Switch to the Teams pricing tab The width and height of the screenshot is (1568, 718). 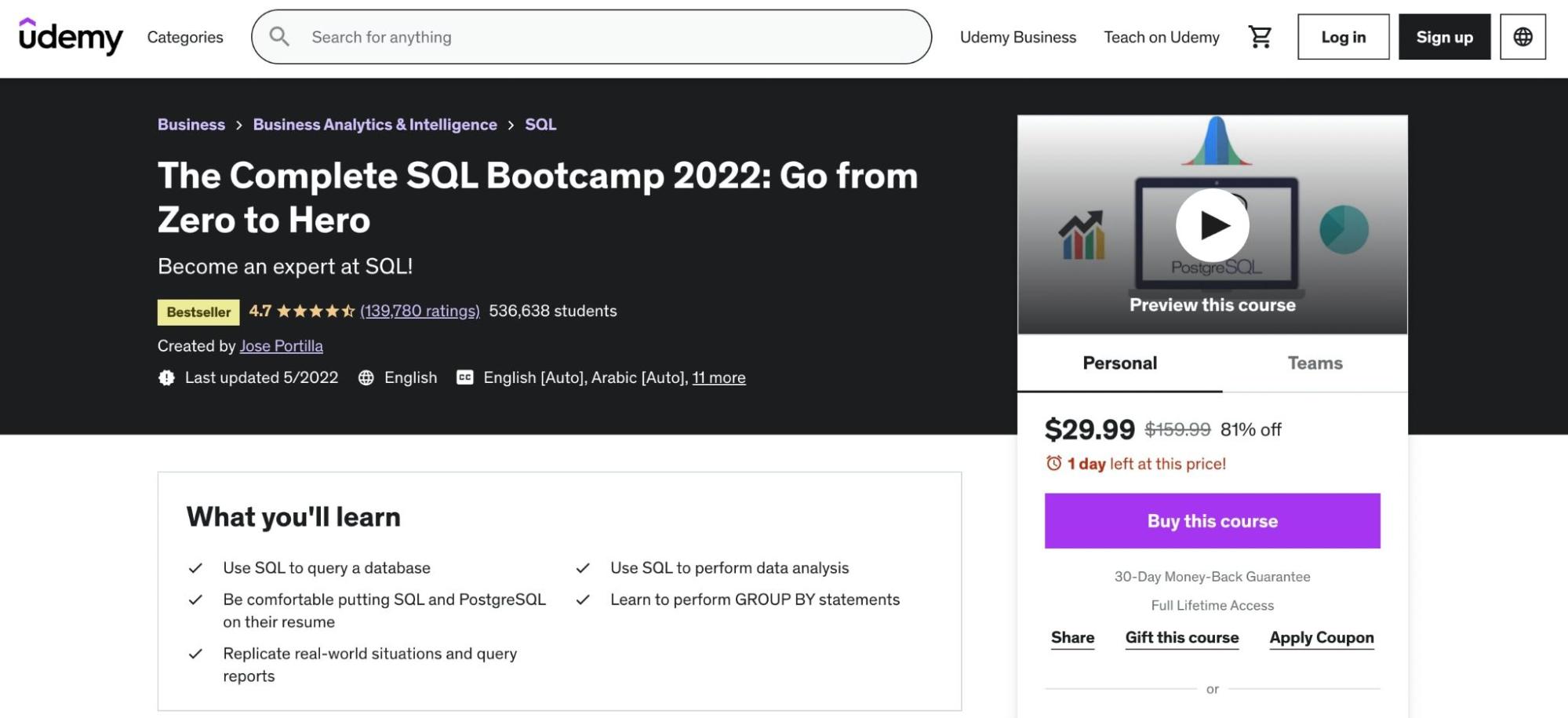click(1315, 363)
